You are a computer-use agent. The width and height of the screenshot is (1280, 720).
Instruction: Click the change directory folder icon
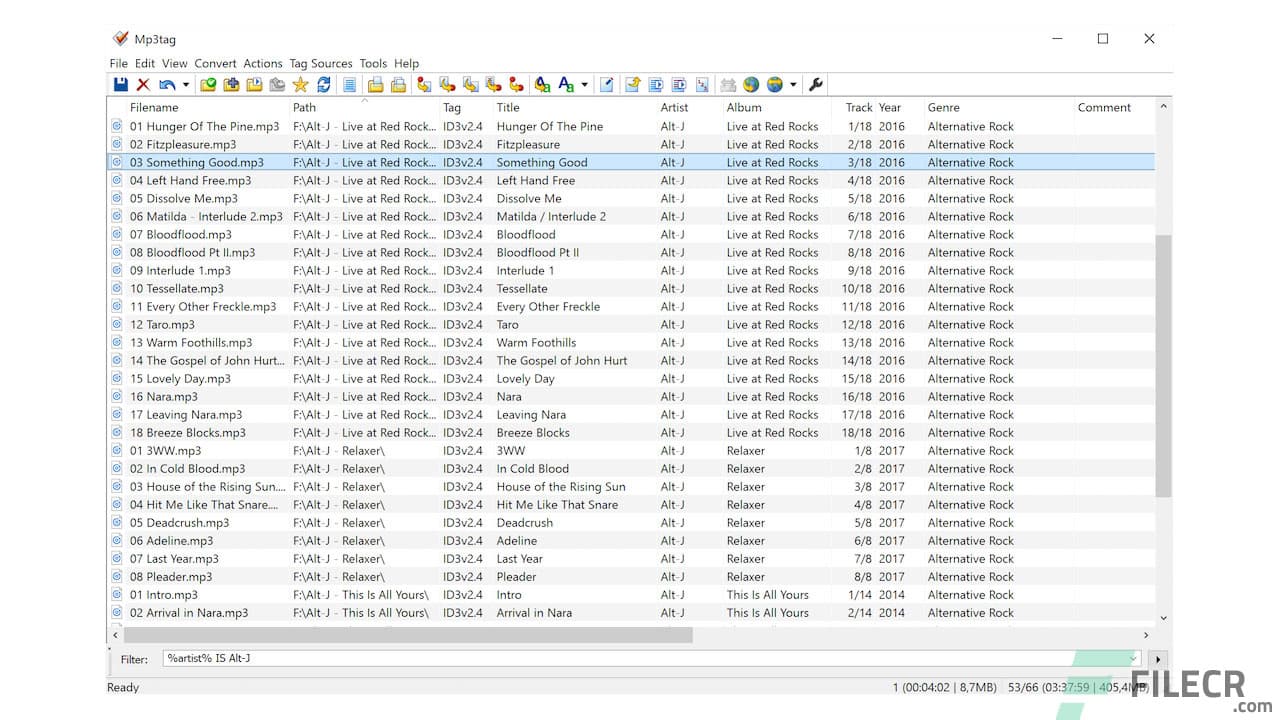click(x=208, y=85)
